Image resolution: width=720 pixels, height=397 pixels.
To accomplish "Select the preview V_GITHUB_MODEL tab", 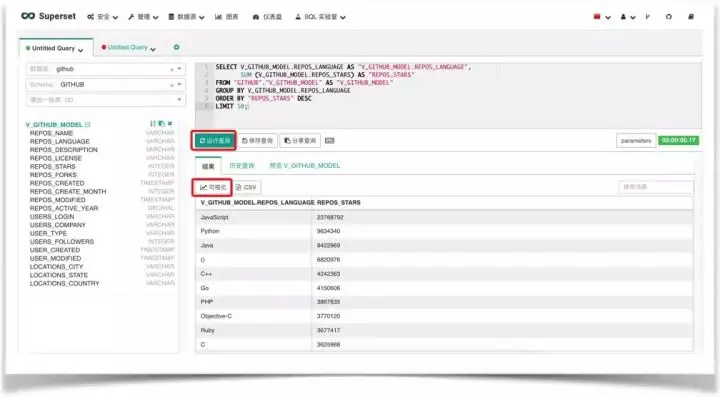I will click(x=304, y=166).
